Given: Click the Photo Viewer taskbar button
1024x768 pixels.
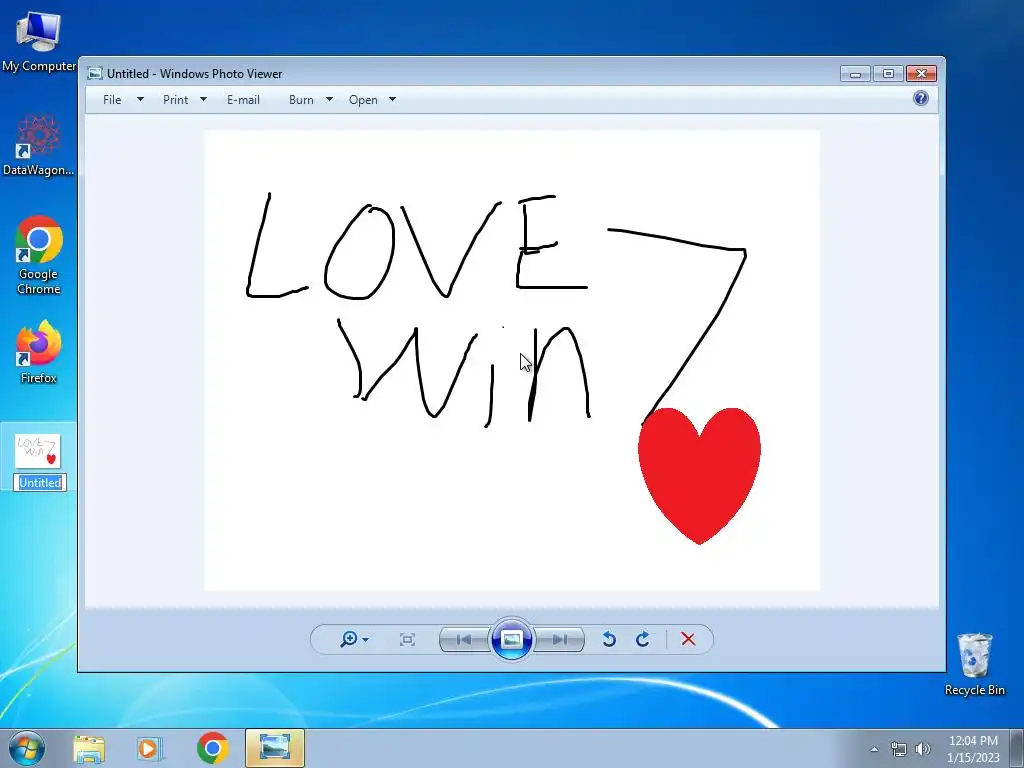Looking at the screenshot, I should pos(275,748).
